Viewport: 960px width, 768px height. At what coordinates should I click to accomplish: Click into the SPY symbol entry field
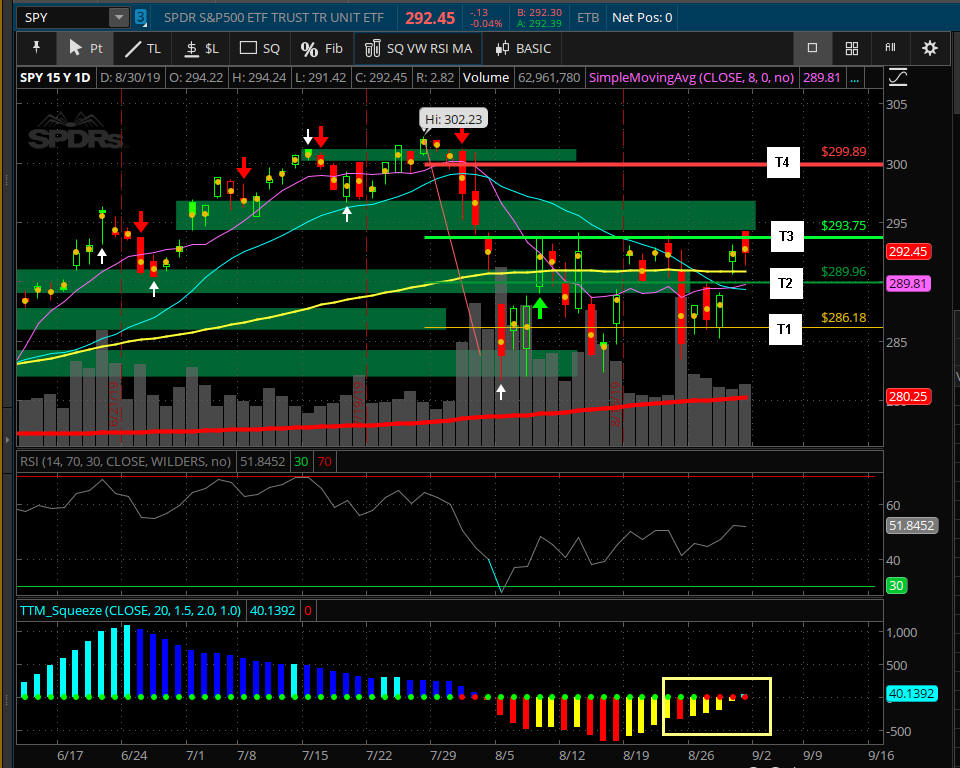62,17
